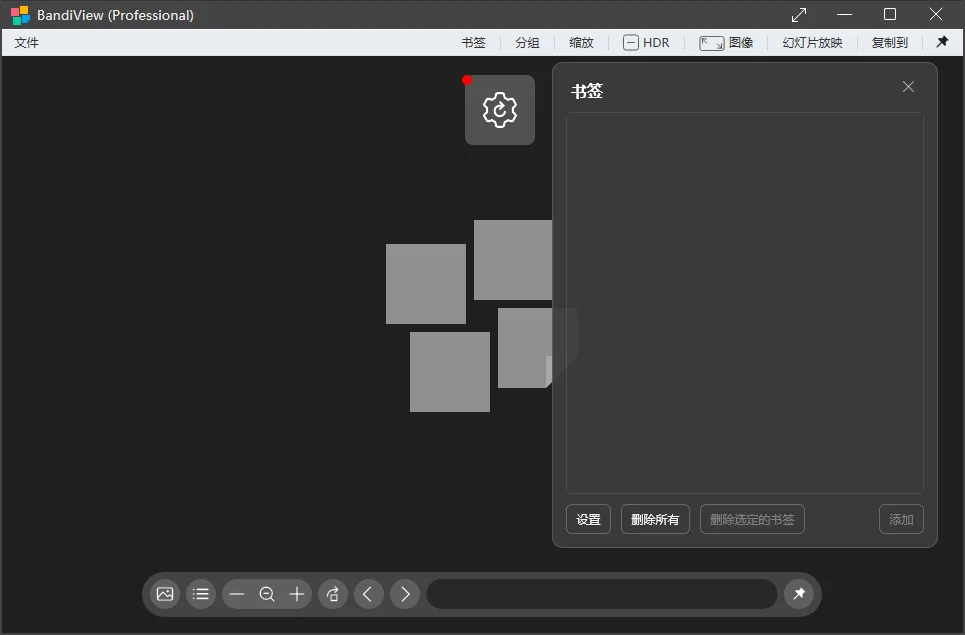Open the 书签 toolbar menu
This screenshot has height=635, width=965.
tap(473, 42)
